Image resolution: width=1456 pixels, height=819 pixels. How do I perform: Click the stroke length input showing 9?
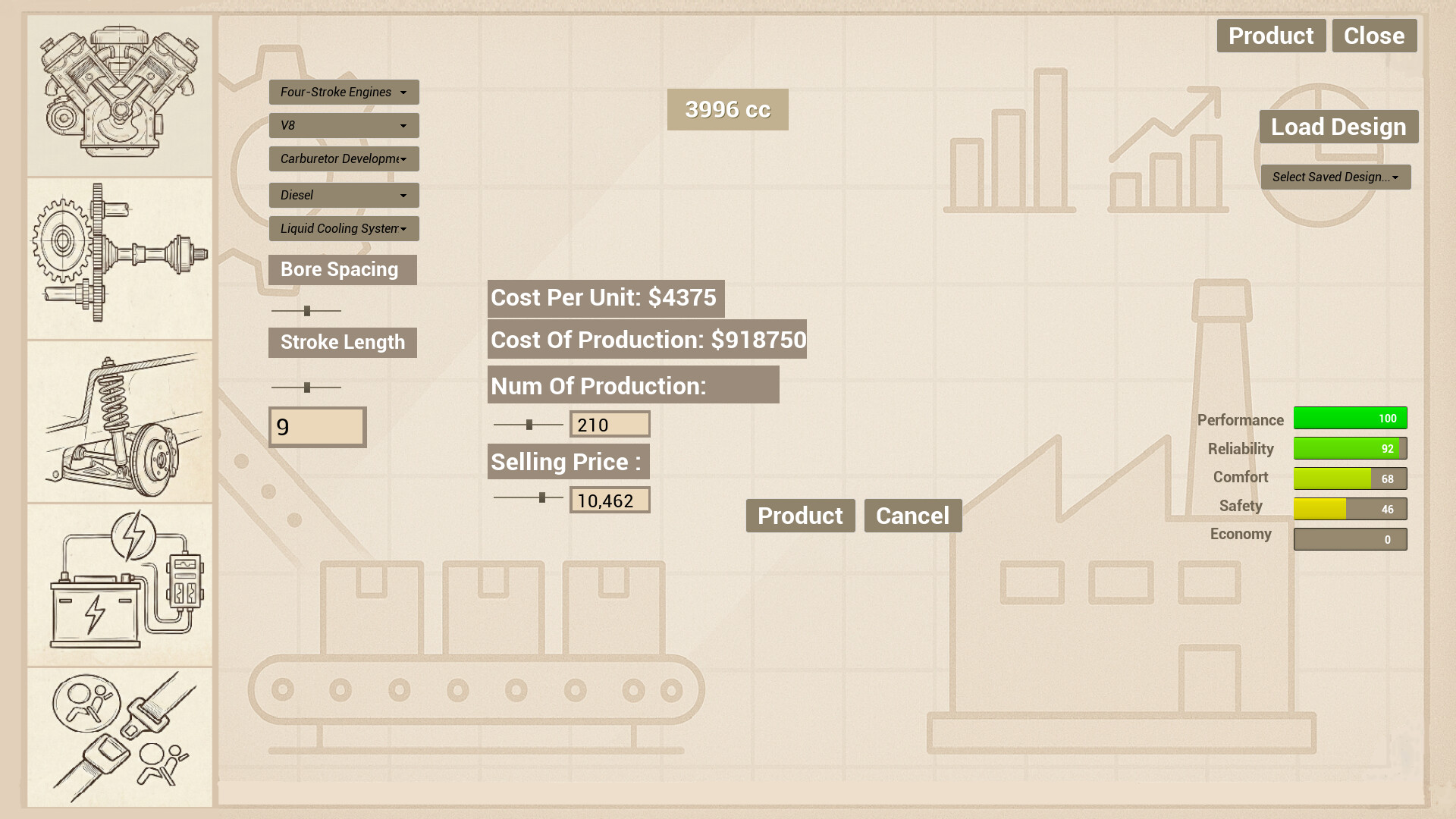(x=316, y=427)
